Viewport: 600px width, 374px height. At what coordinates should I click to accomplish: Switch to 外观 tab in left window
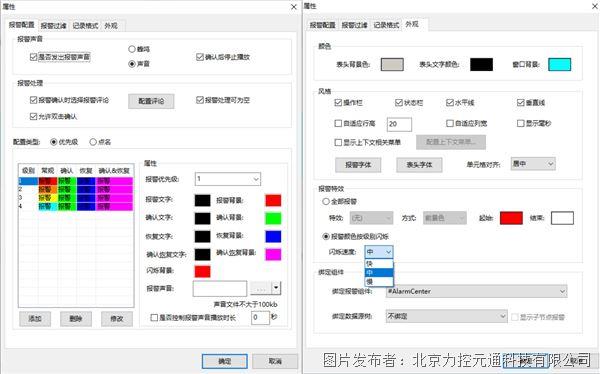tap(111, 26)
